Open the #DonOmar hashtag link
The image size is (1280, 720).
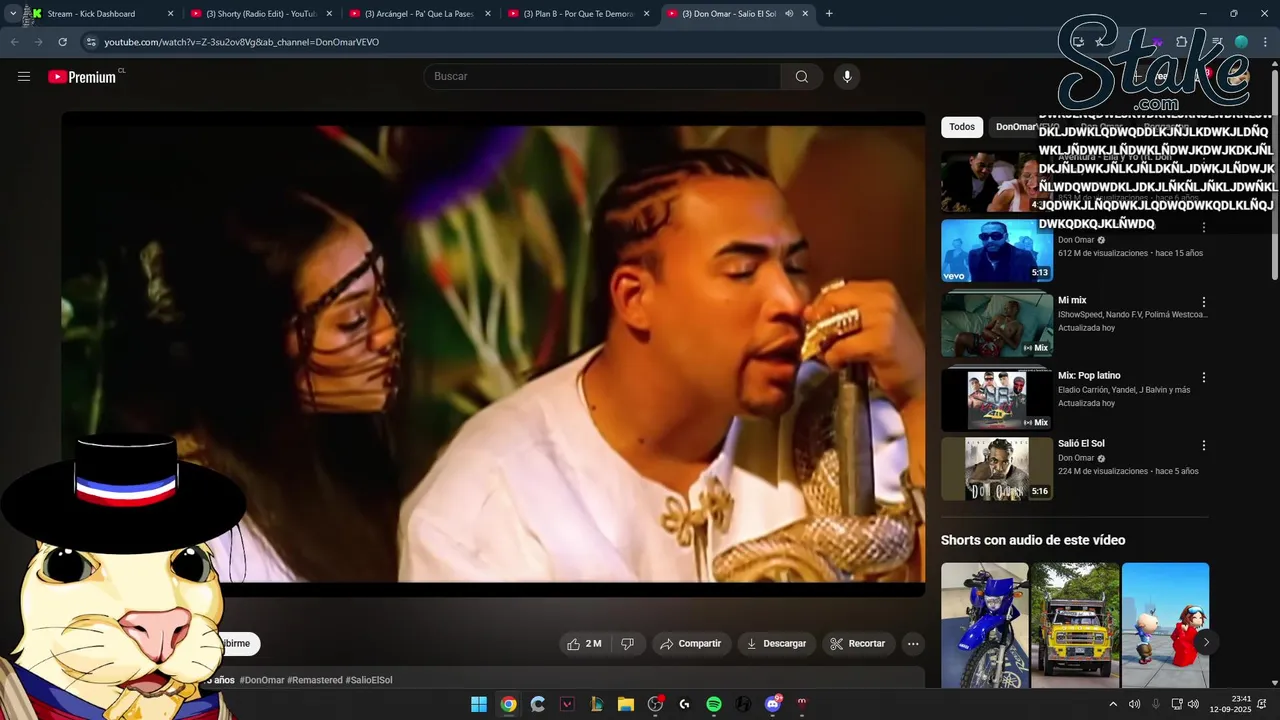point(262,680)
